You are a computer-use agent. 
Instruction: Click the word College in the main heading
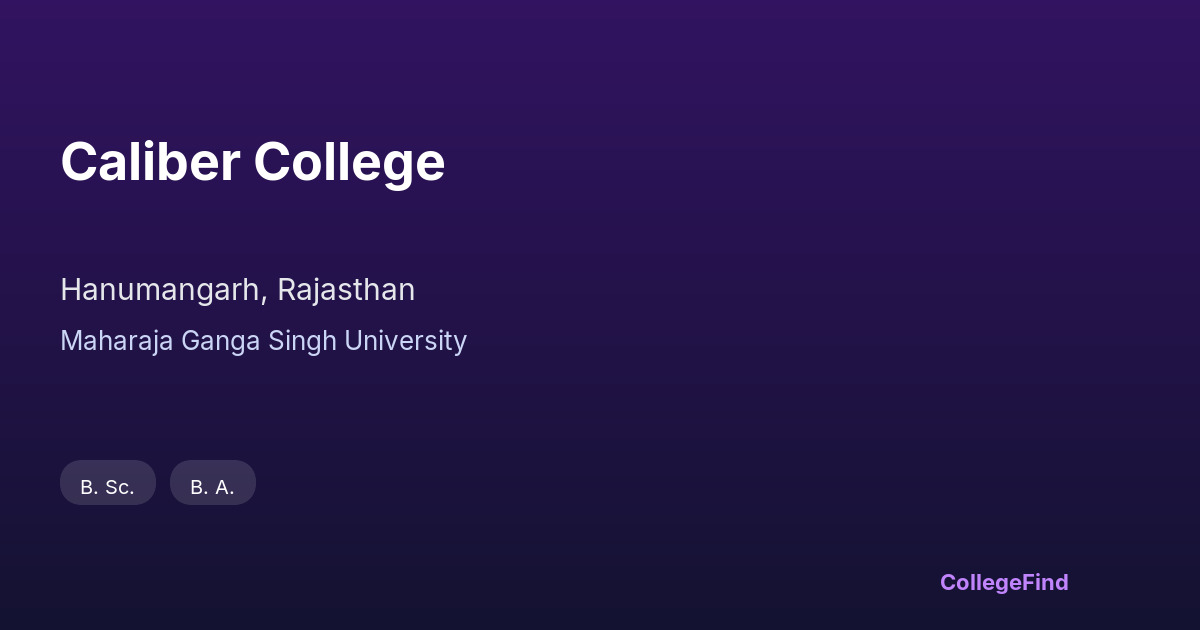pyautogui.click(x=349, y=162)
